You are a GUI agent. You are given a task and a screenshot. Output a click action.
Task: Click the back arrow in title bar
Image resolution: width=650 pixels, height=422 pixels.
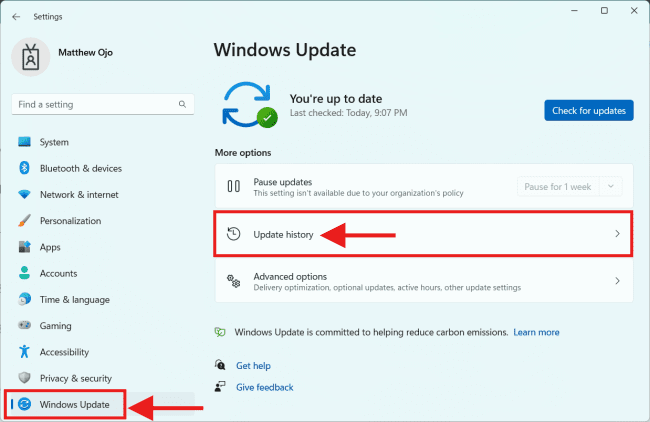click(16, 16)
